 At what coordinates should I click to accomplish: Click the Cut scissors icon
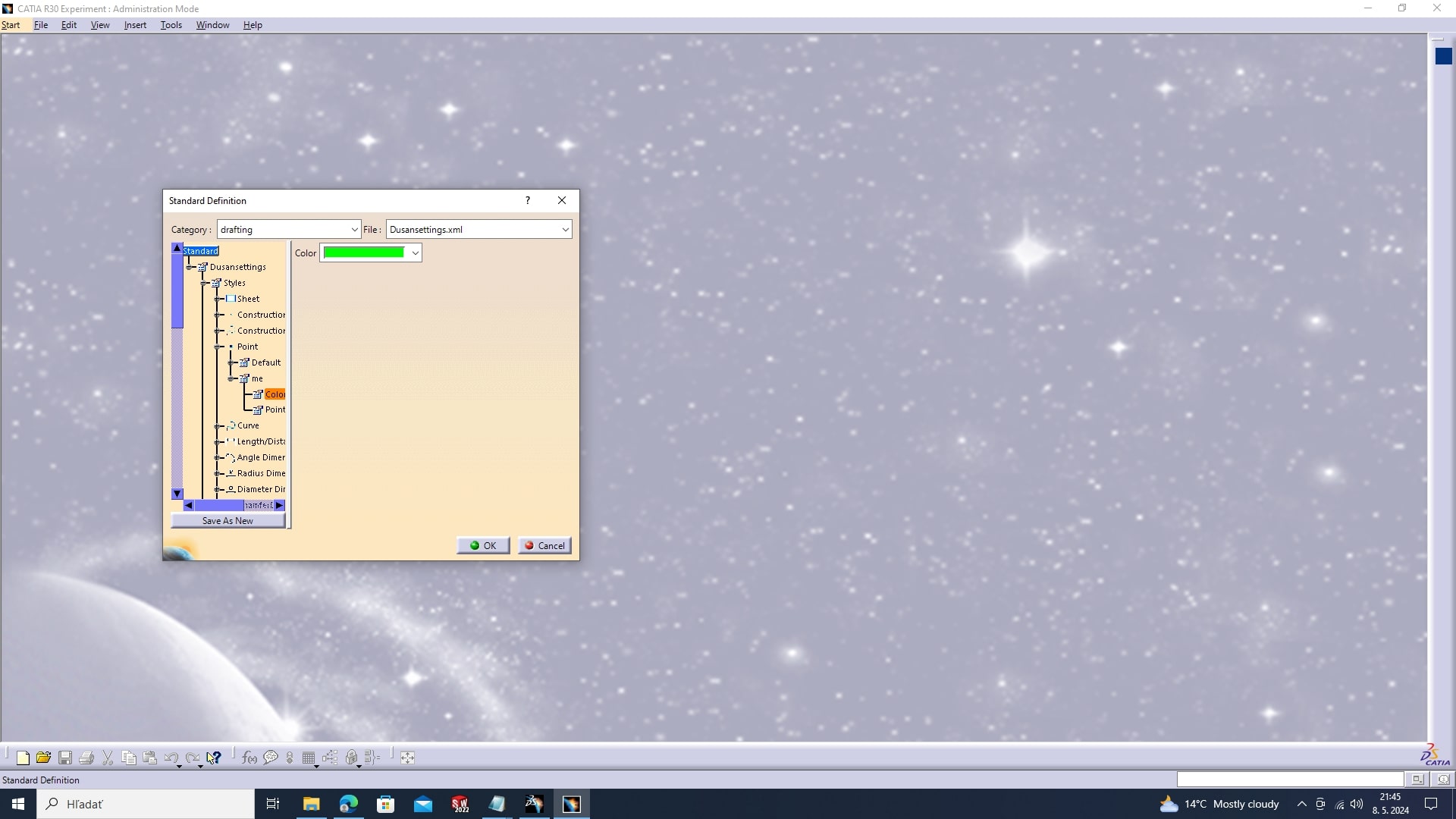click(x=108, y=758)
